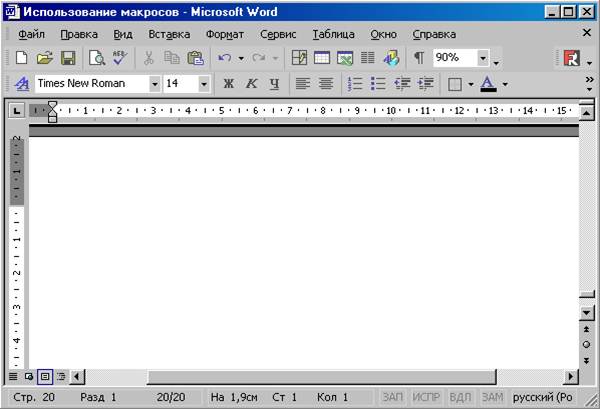Viewport: 600px width, 409px height.
Task: Click the ЗАП status bar indicator
Action: click(392, 397)
